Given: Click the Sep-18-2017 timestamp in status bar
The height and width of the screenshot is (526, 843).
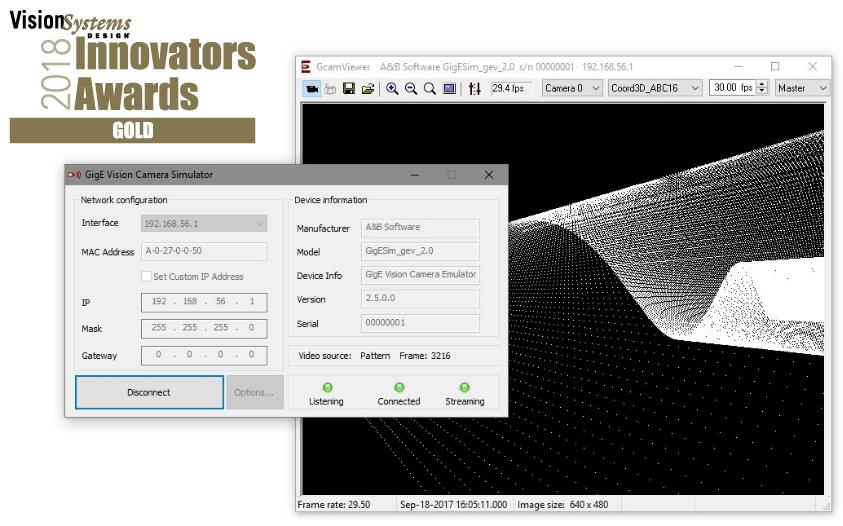Looking at the screenshot, I should pyautogui.click(x=453, y=504).
